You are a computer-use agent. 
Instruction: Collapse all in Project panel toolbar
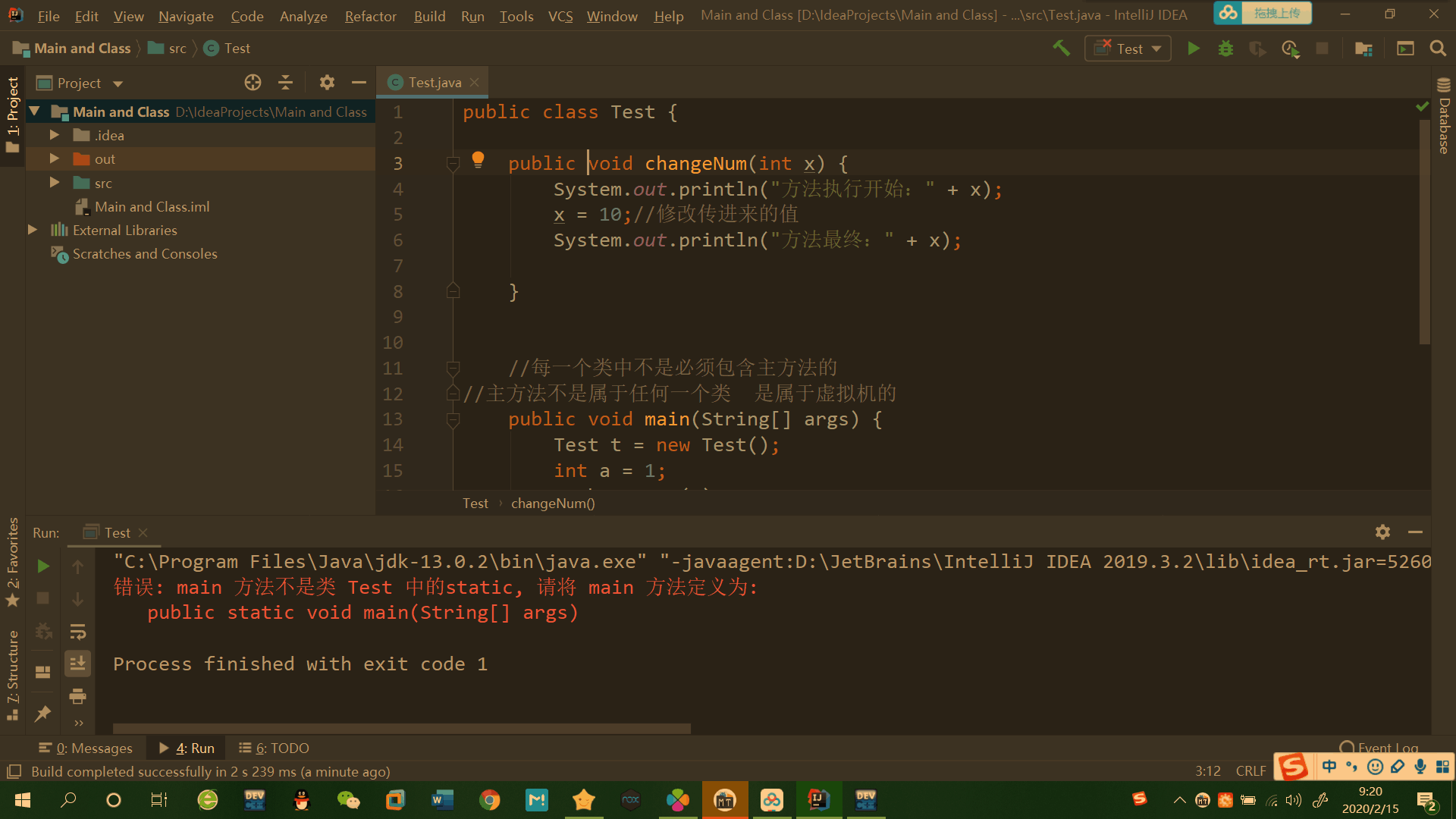pos(286,83)
